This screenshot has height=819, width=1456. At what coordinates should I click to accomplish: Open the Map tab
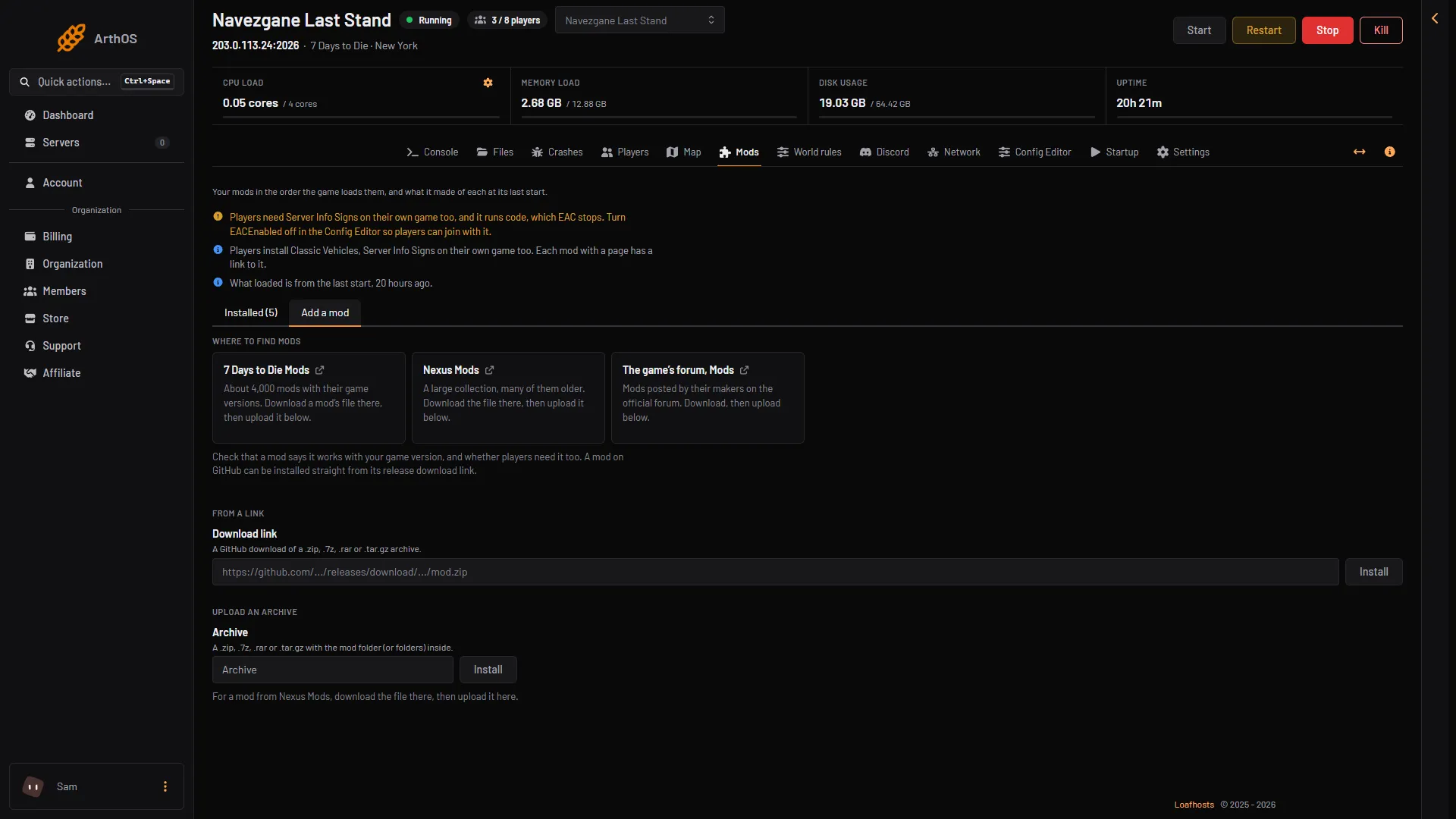point(684,152)
